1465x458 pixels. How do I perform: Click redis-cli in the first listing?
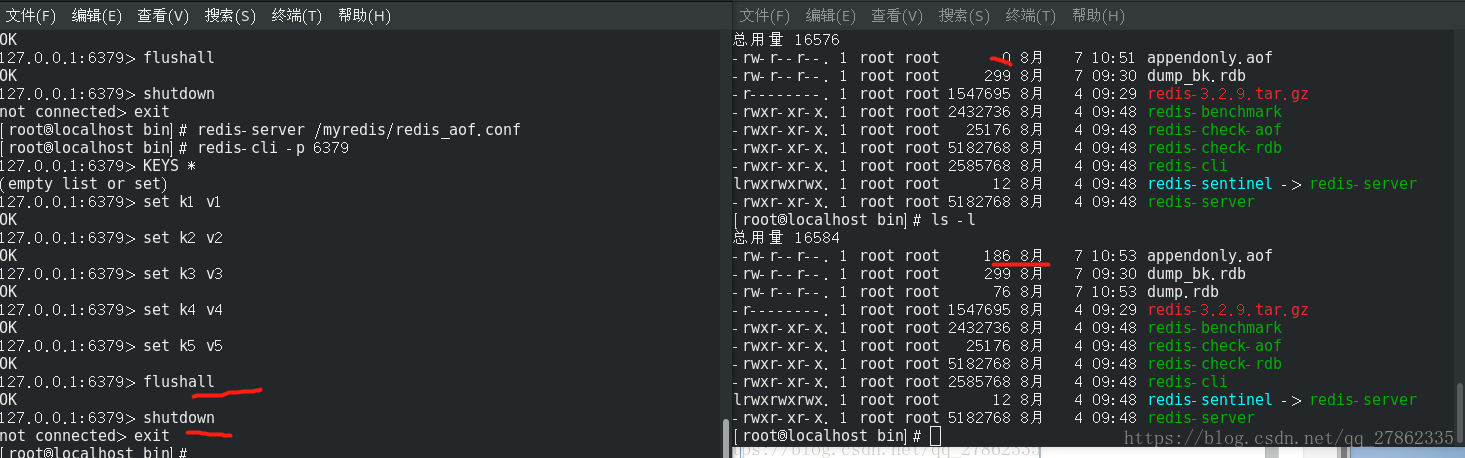click(x=1187, y=166)
